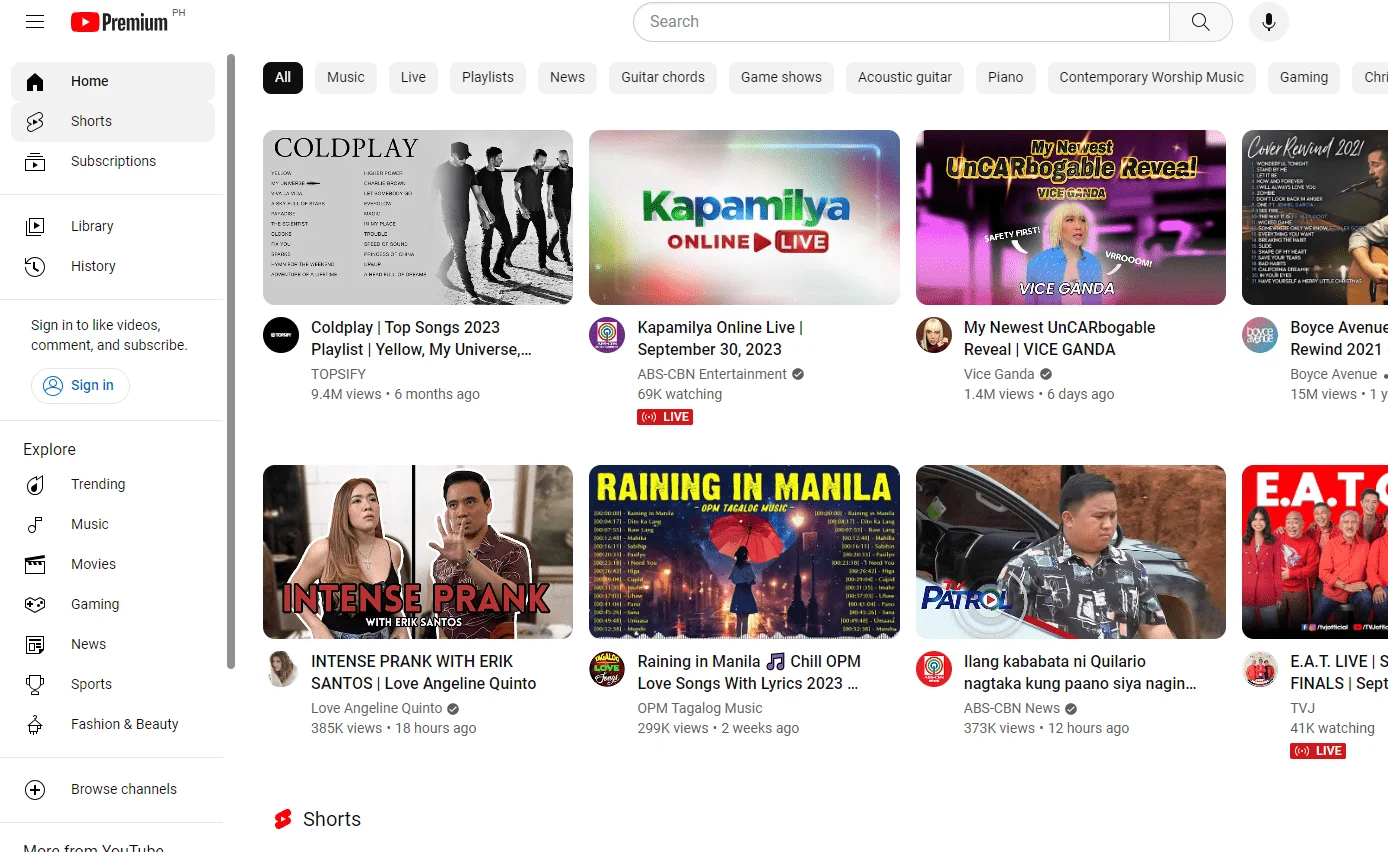Screen dimensions: 1388x852
Task: Click the search magnifier button
Action: [x=1201, y=22]
